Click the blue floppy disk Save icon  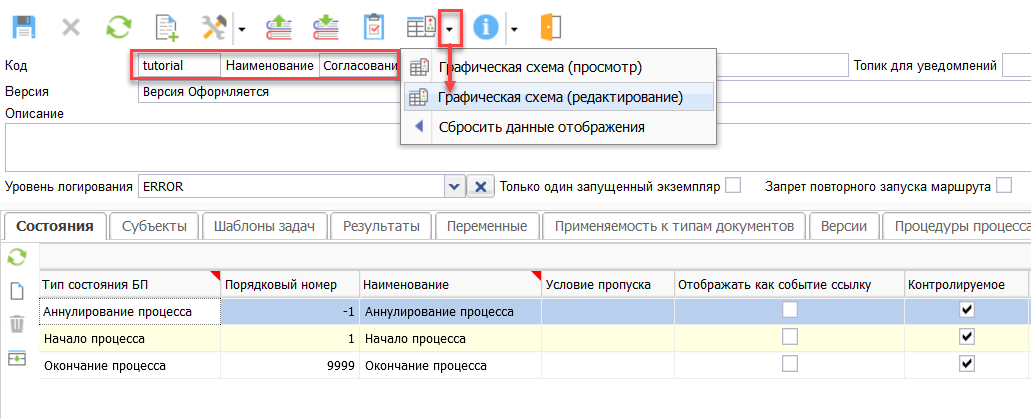(22, 26)
